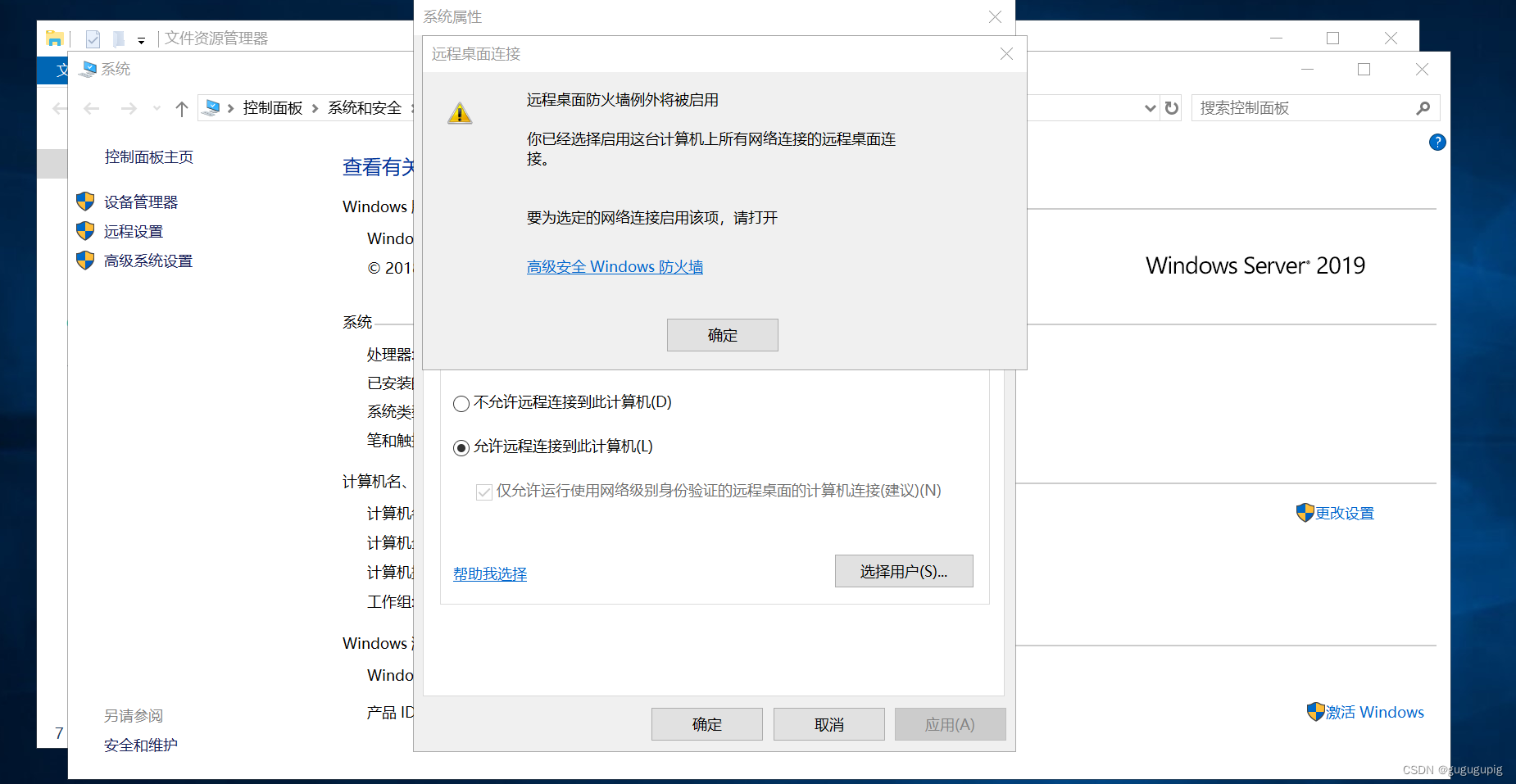
Task: Click OK in the Remote Desktop Connection warning
Action: coord(722,335)
